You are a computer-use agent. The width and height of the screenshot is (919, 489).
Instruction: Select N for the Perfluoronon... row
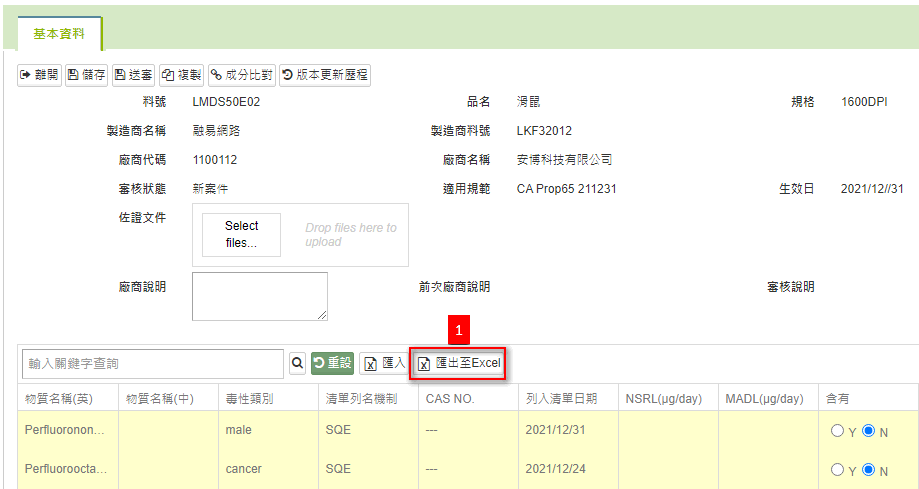[x=868, y=431]
